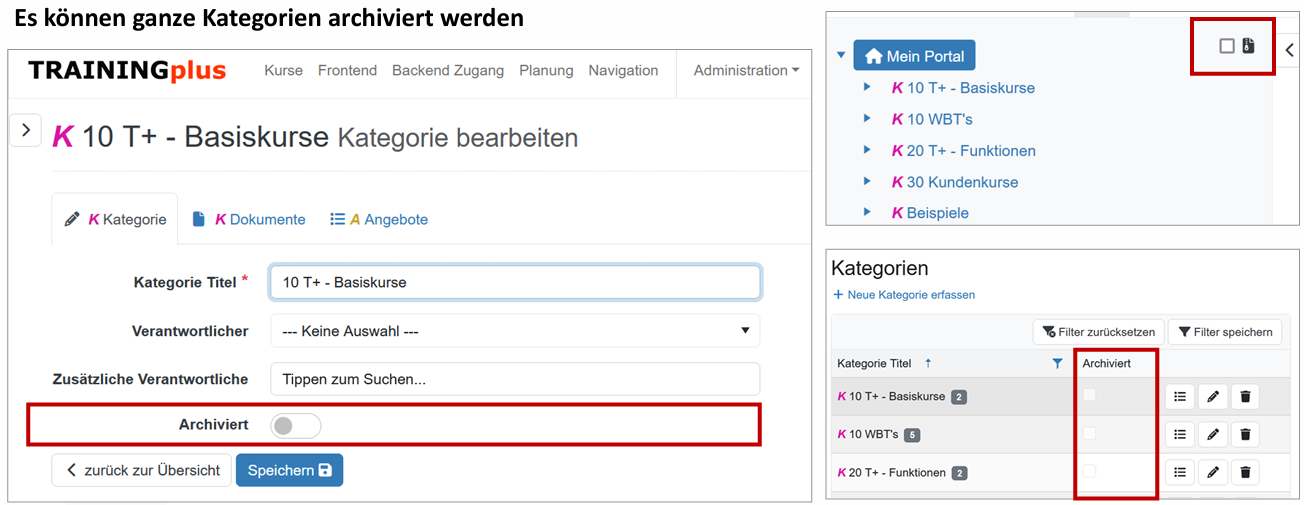This screenshot has height=505, width=1304.
Task: Open the Verantwortlicher dropdown
Action: click(514, 331)
